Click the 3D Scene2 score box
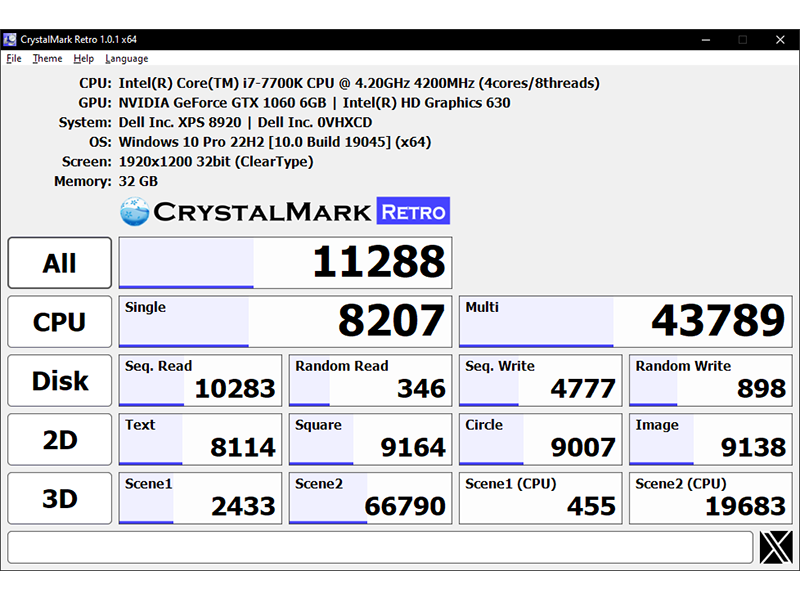 [x=370, y=498]
